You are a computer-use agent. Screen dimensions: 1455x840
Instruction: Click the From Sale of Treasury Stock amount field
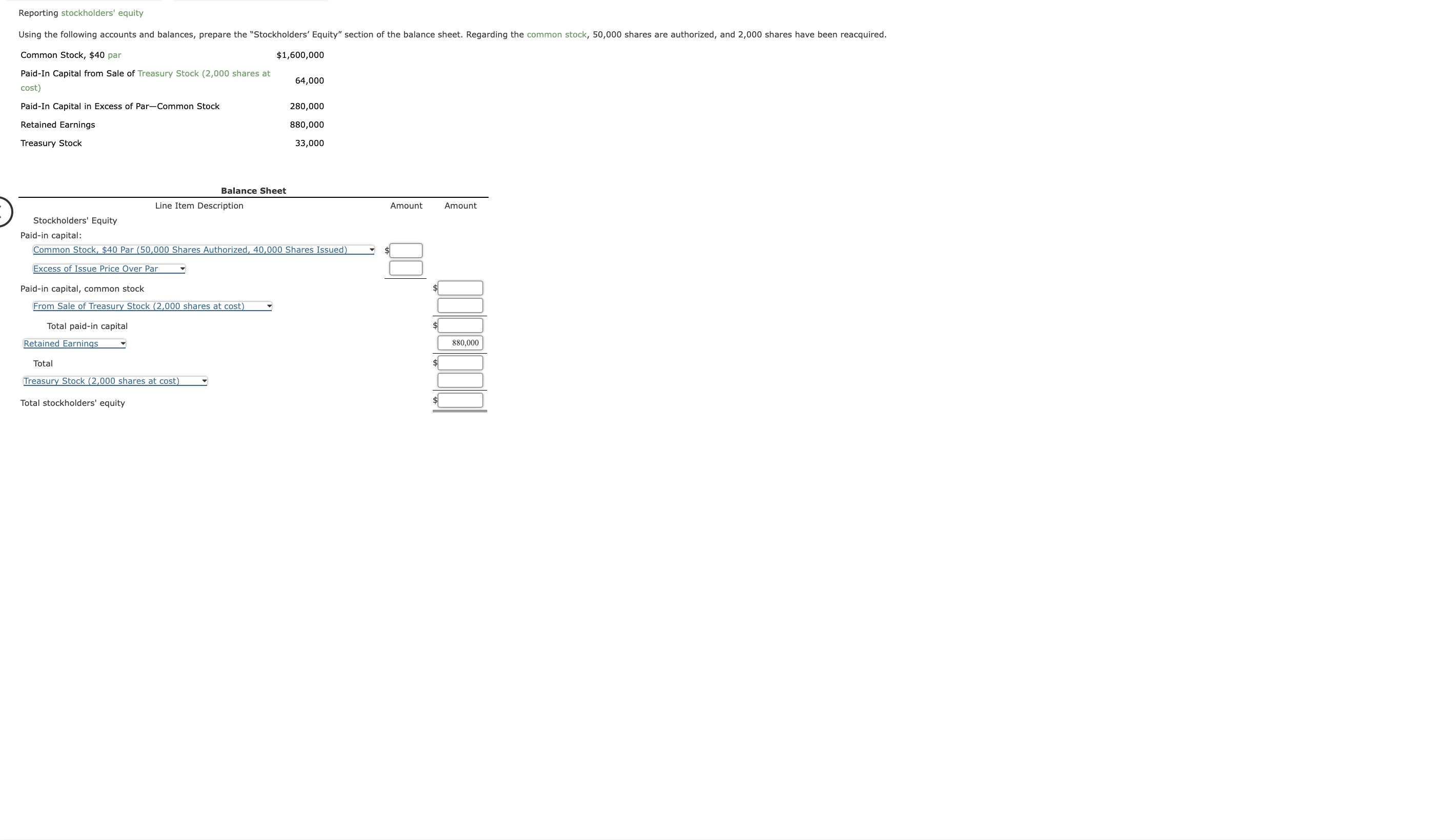[459, 306]
